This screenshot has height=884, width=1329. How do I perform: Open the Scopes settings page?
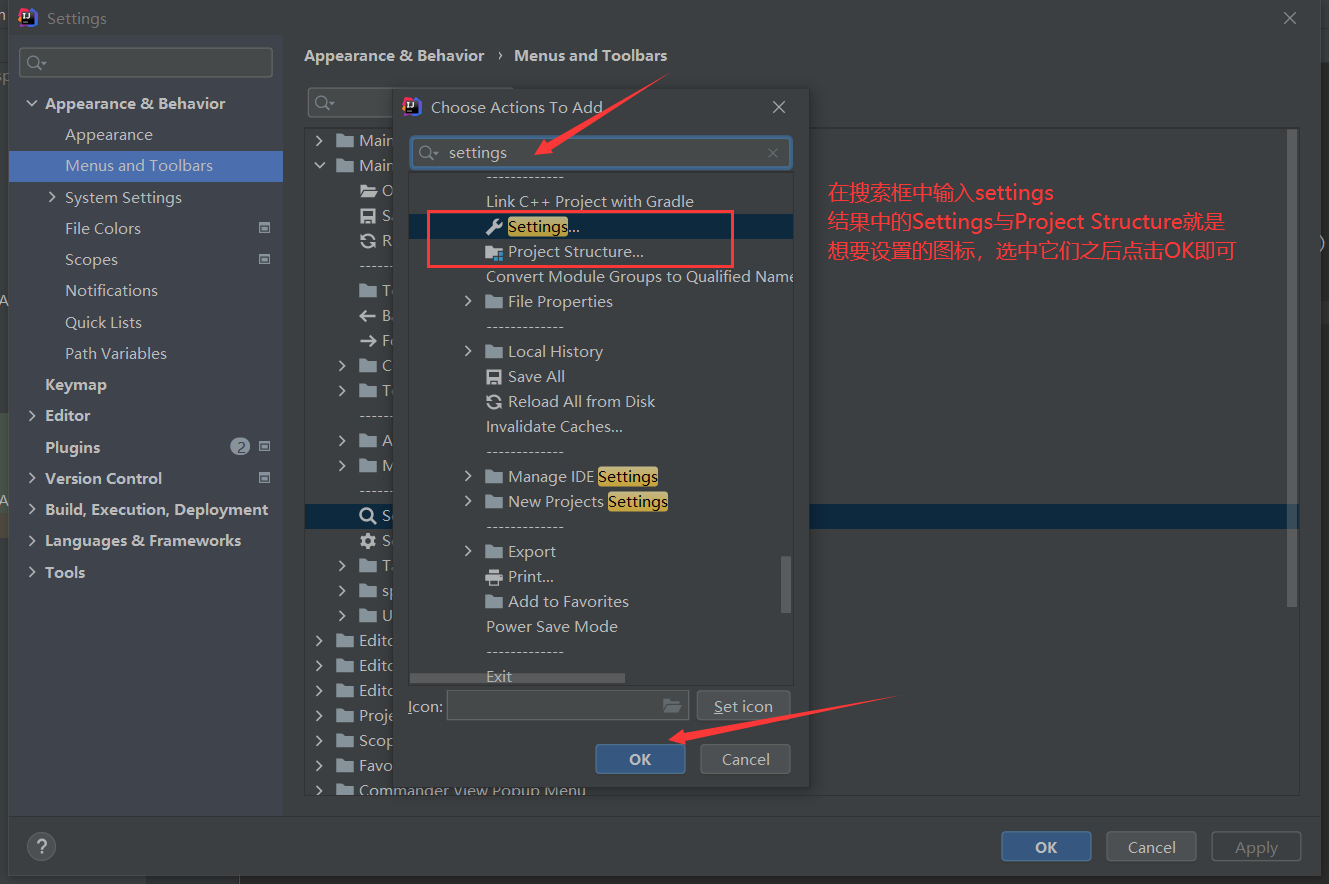coord(91,260)
